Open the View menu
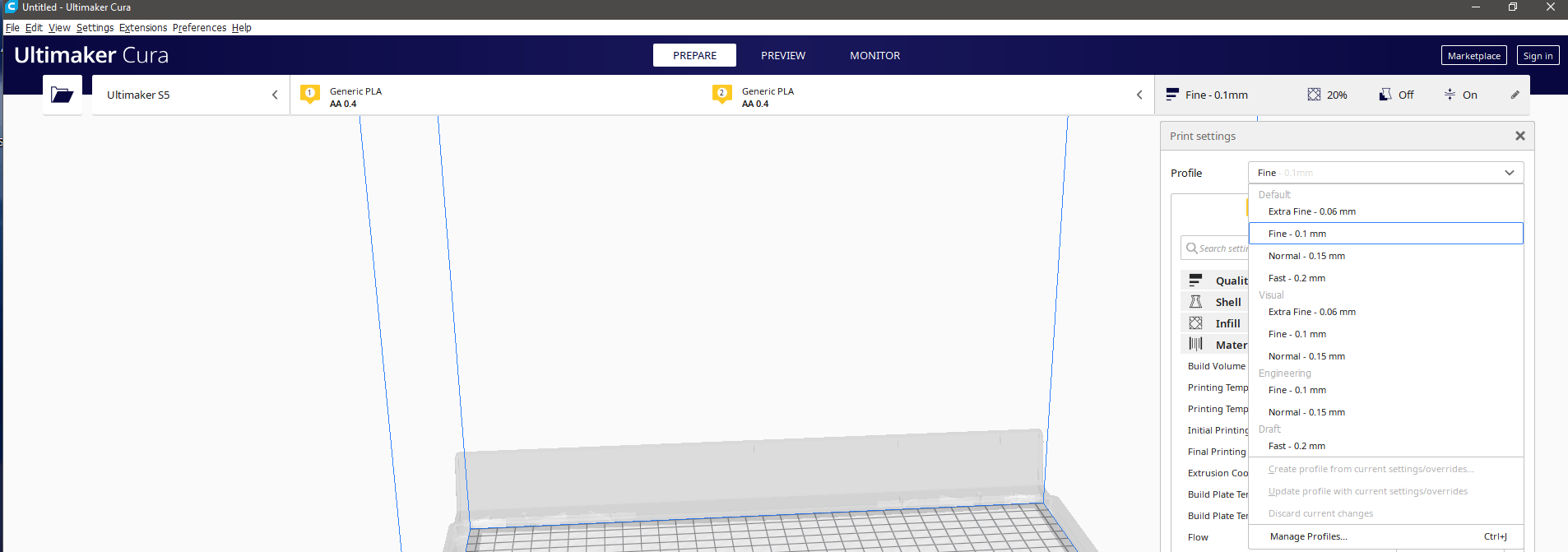The image size is (1568, 552). click(x=59, y=27)
